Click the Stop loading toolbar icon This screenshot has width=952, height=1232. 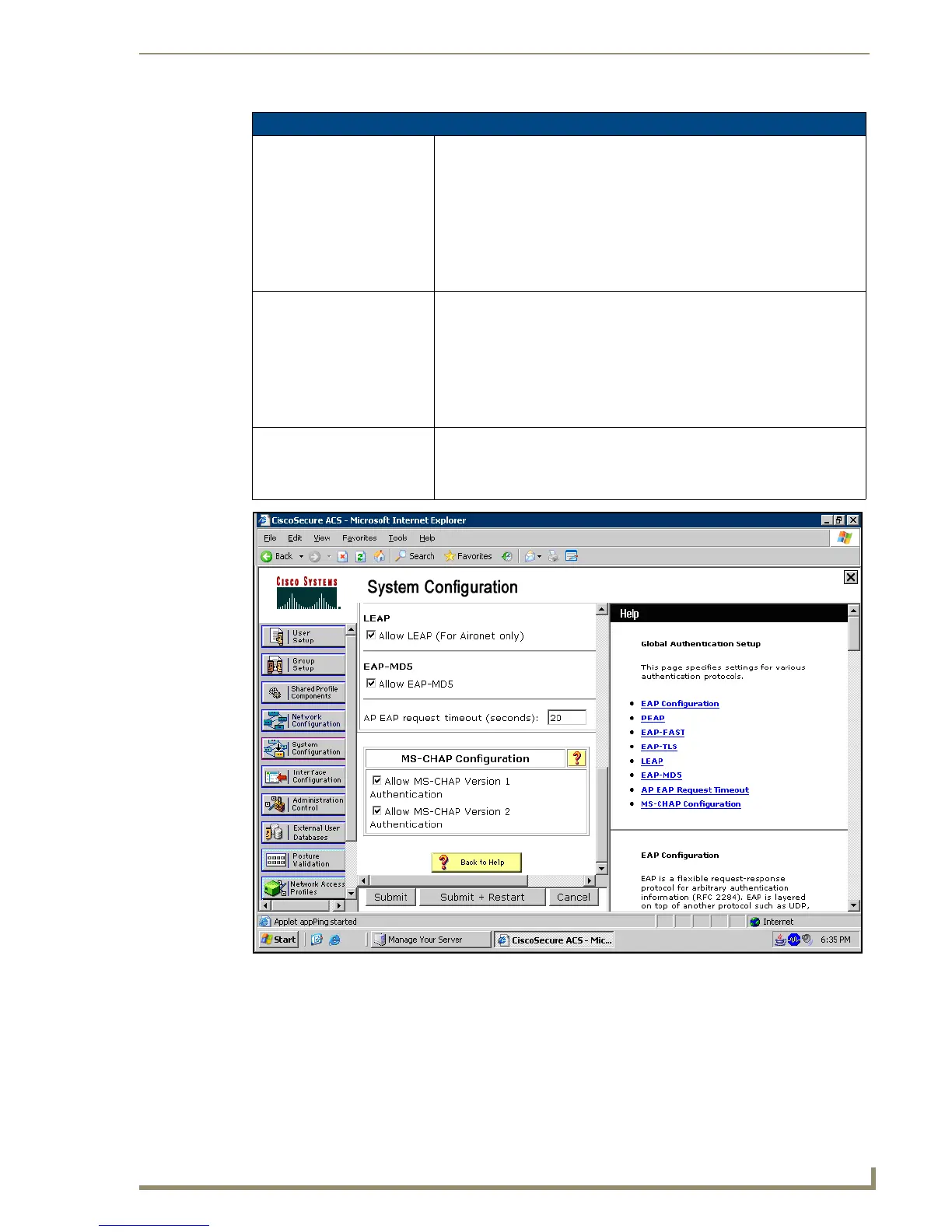[342, 556]
